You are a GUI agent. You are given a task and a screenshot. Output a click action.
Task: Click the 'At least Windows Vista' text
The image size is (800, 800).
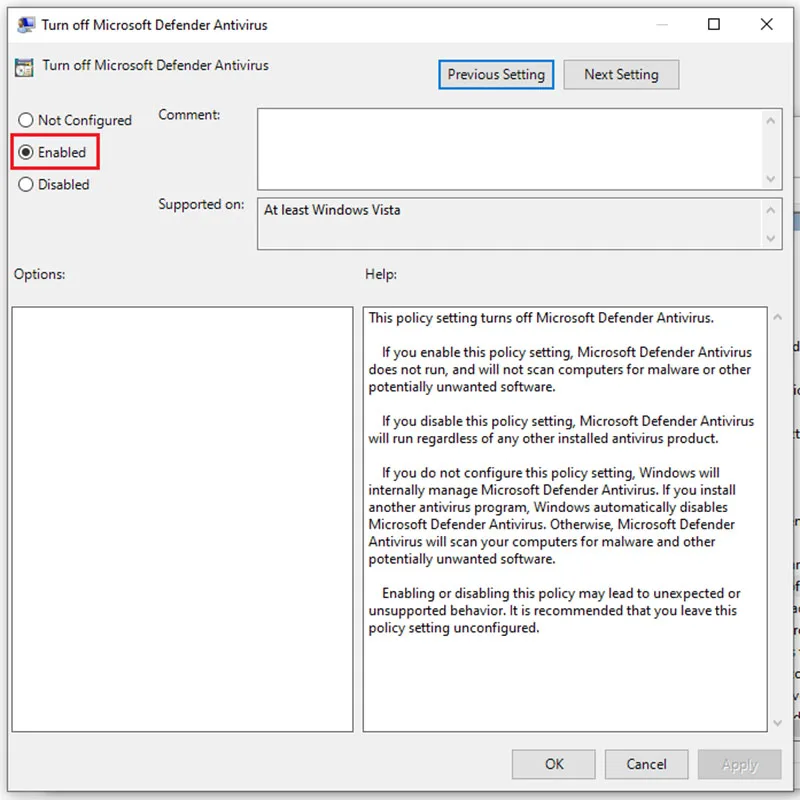tap(332, 210)
